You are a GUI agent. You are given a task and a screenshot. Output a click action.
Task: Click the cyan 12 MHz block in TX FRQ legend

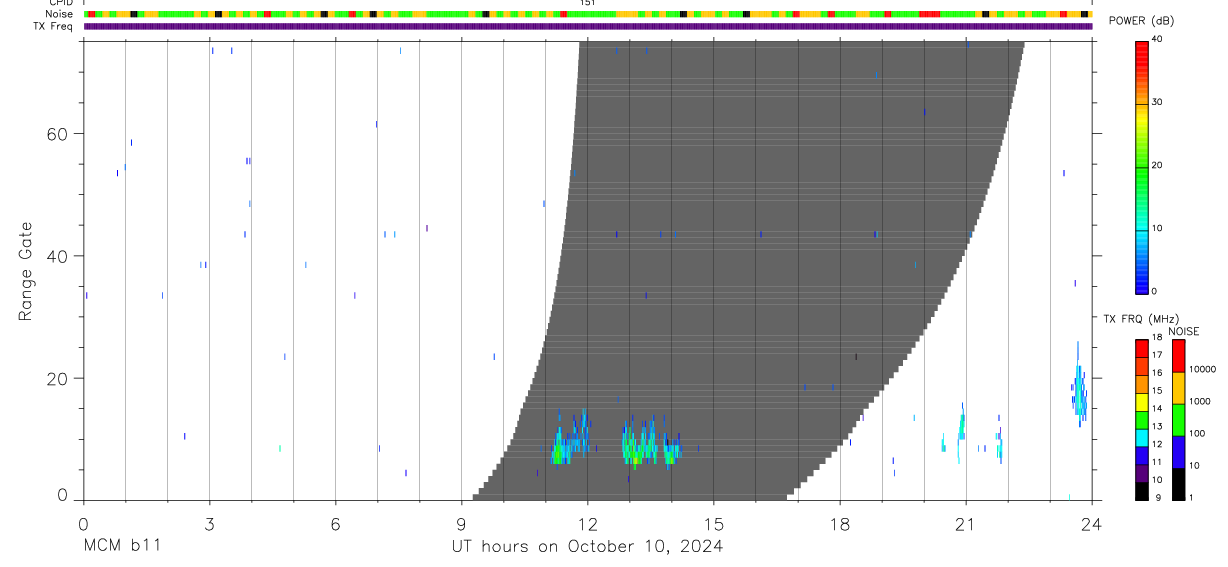click(x=1141, y=438)
